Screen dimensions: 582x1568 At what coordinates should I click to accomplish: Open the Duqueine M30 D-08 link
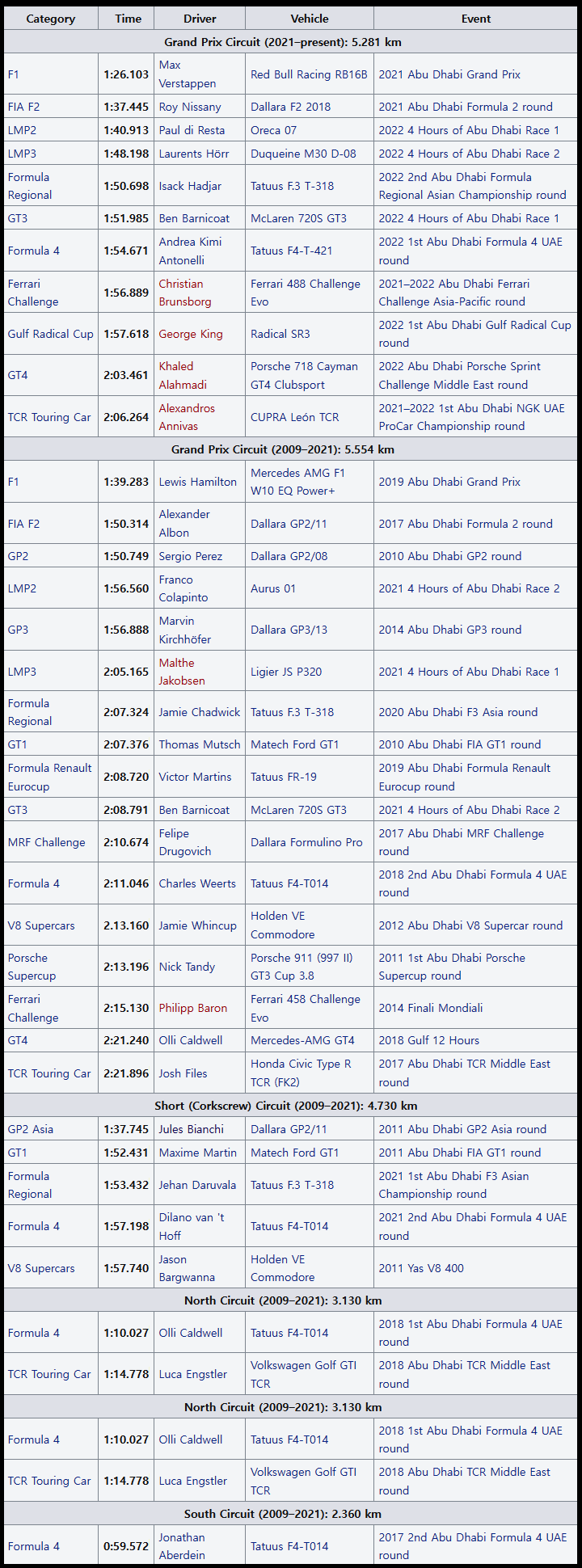[303, 154]
